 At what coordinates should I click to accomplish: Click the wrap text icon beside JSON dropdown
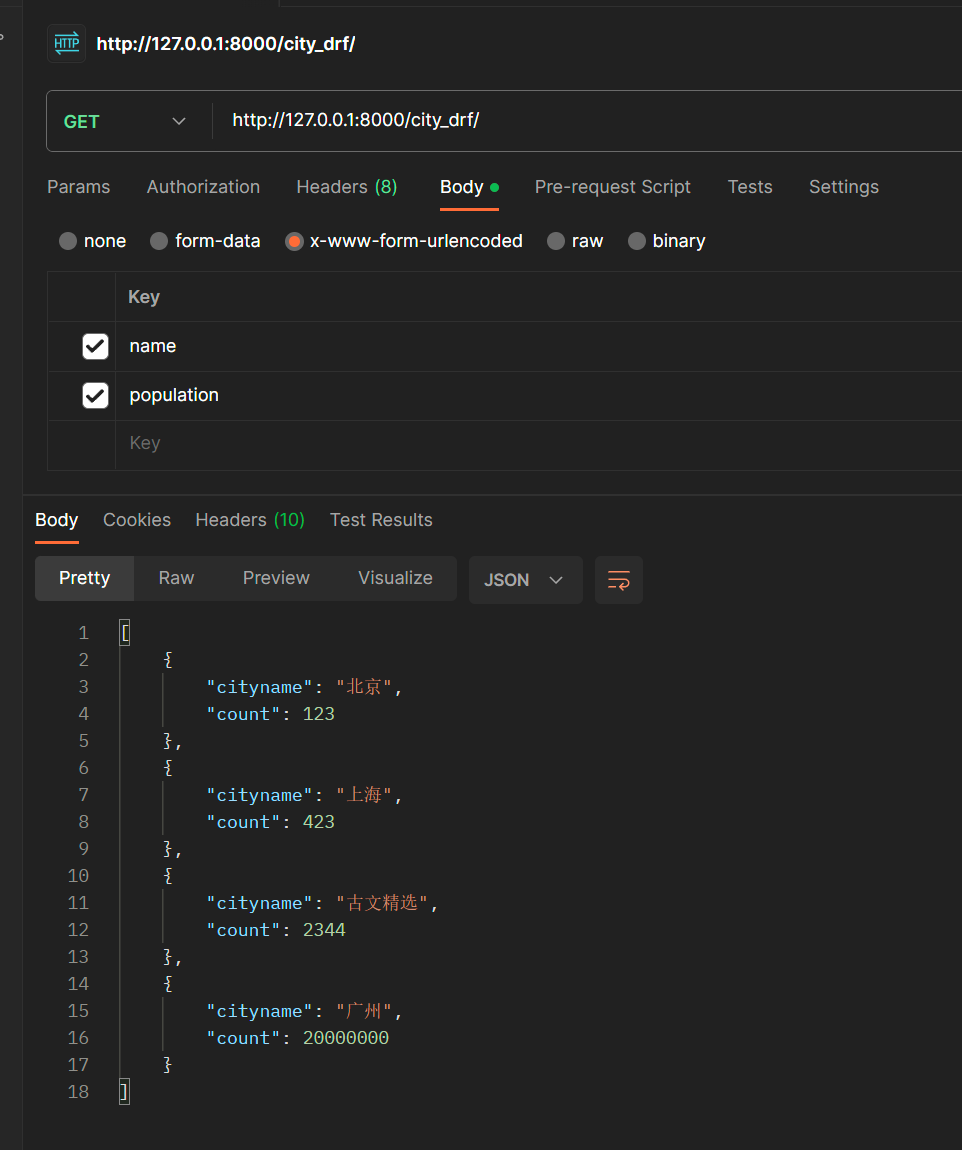618,580
